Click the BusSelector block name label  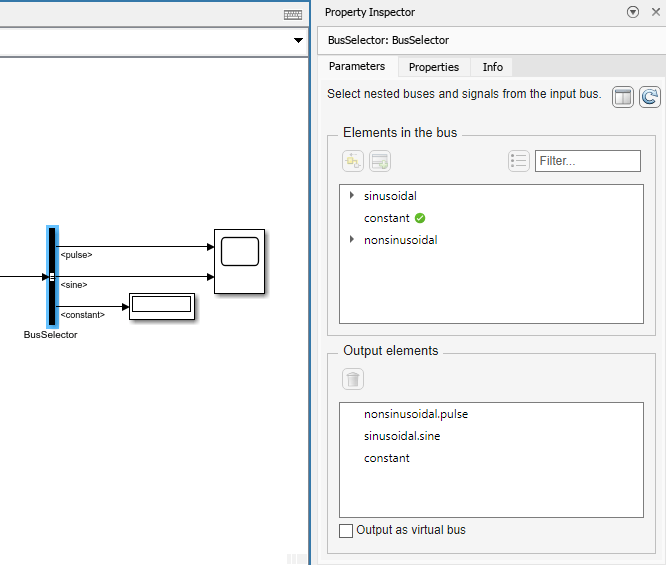[x=51, y=335]
